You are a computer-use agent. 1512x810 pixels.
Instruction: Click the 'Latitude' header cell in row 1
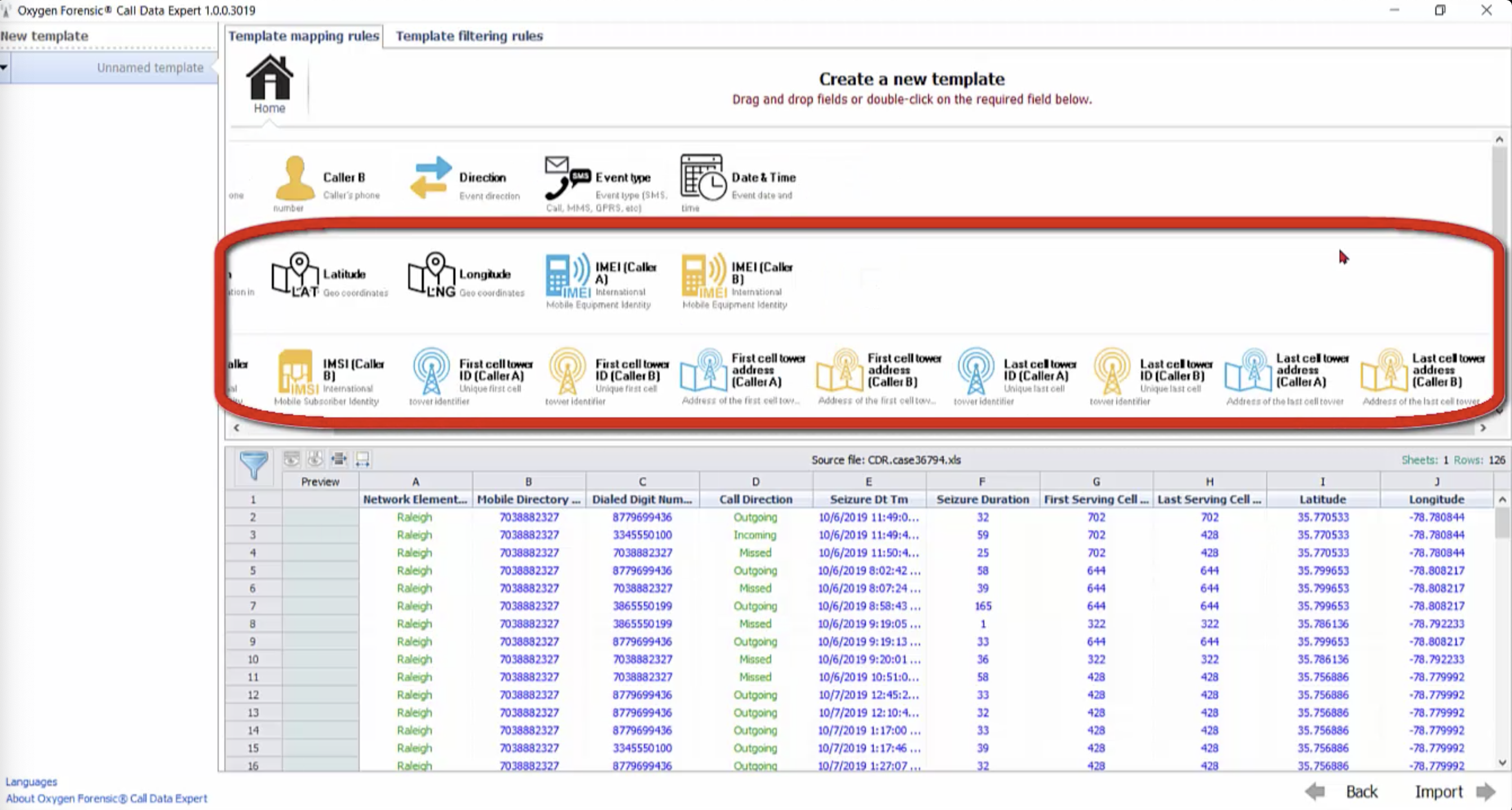coord(1323,499)
